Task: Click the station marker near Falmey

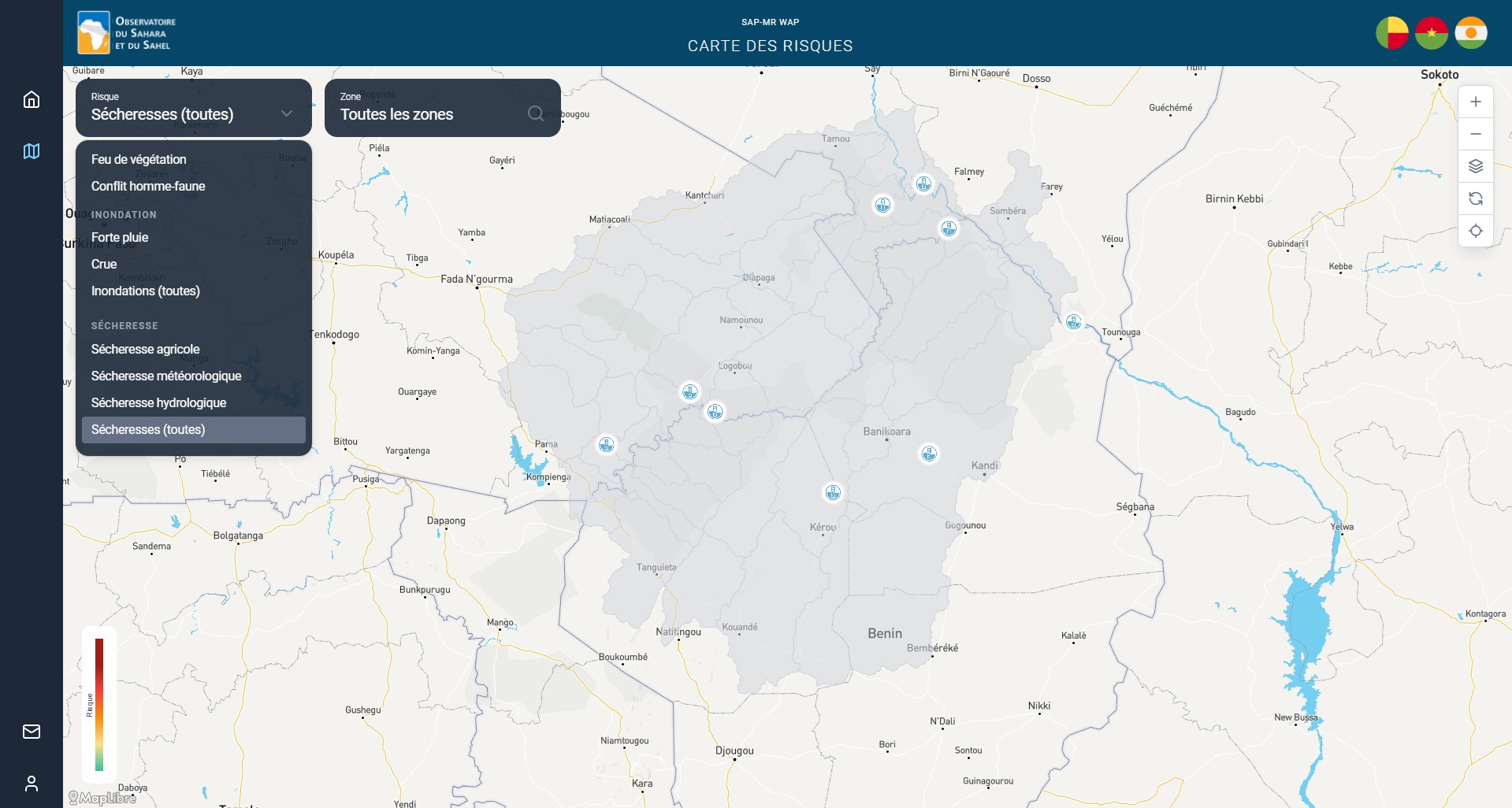Action: coord(923,184)
